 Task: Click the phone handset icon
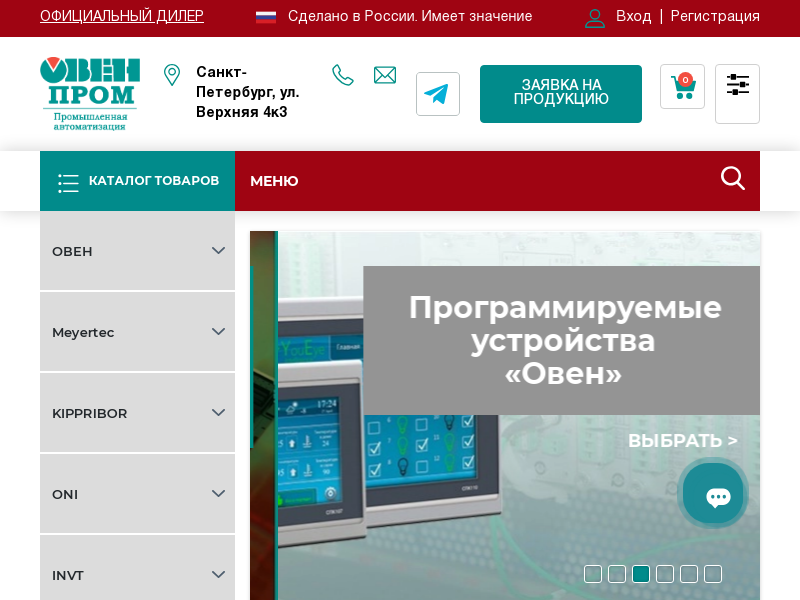[342, 75]
